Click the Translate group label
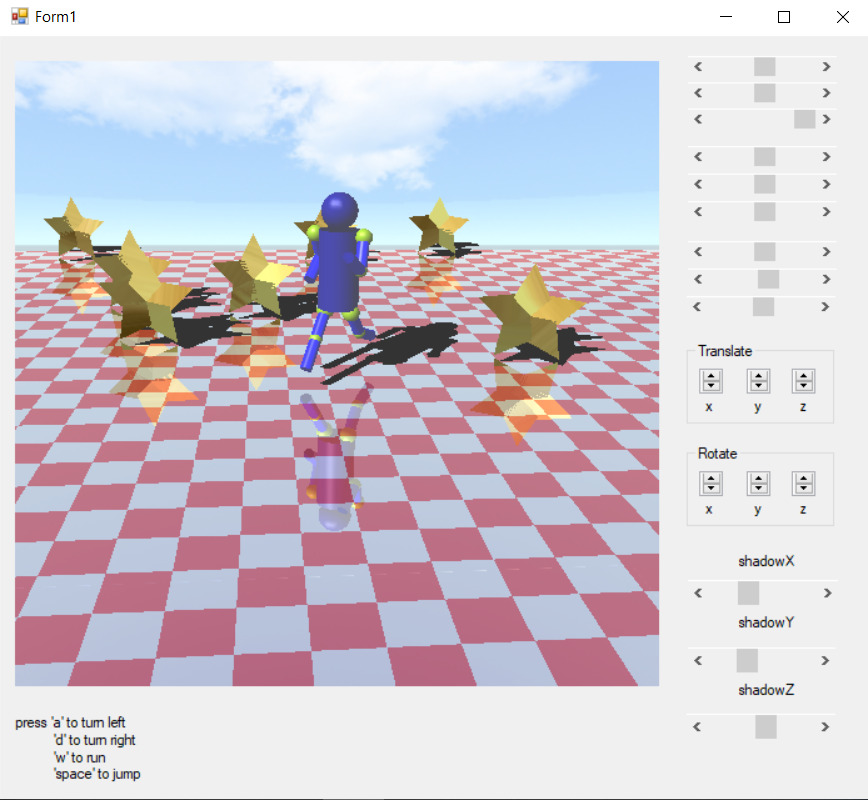Image resolution: width=868 pixels, height=800 pixels. point(725,351)
